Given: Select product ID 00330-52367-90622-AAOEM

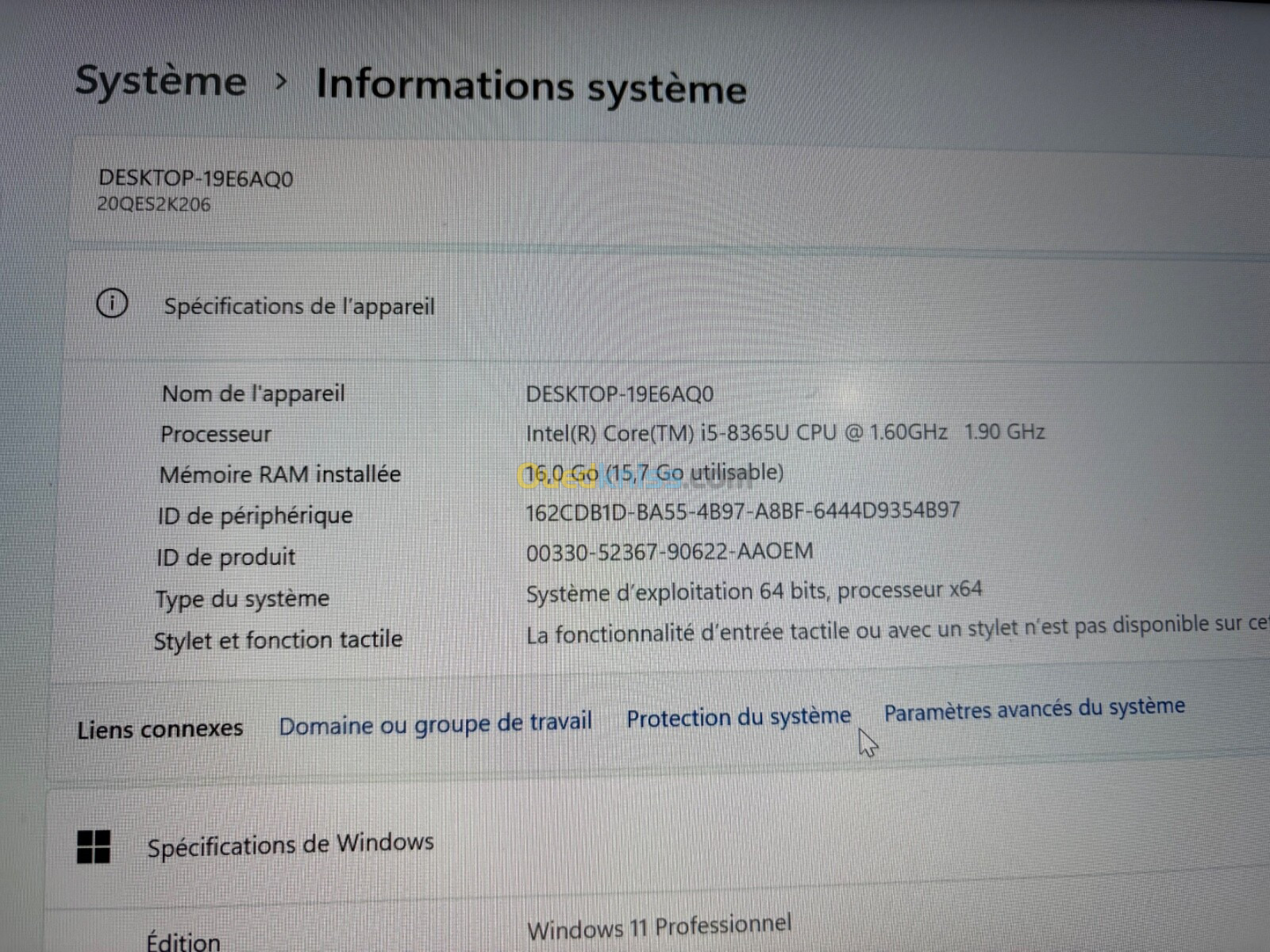Looking at the screenshot, I should (669, 551).
